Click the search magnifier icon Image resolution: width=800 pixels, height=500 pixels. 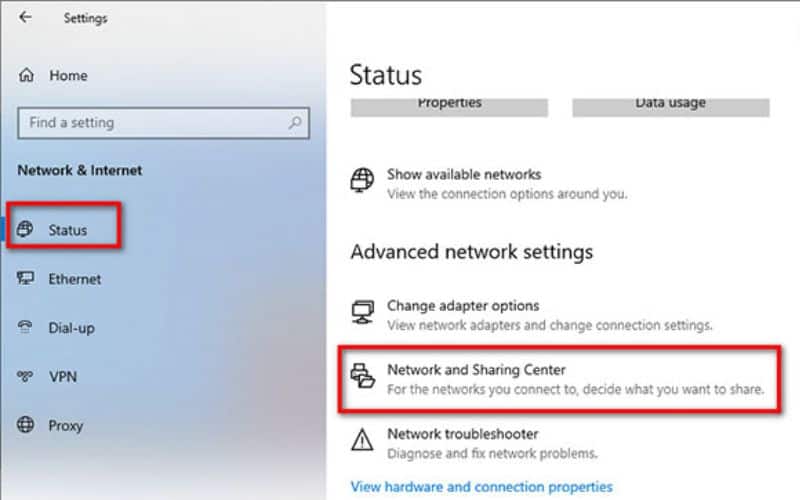point(295,122)
